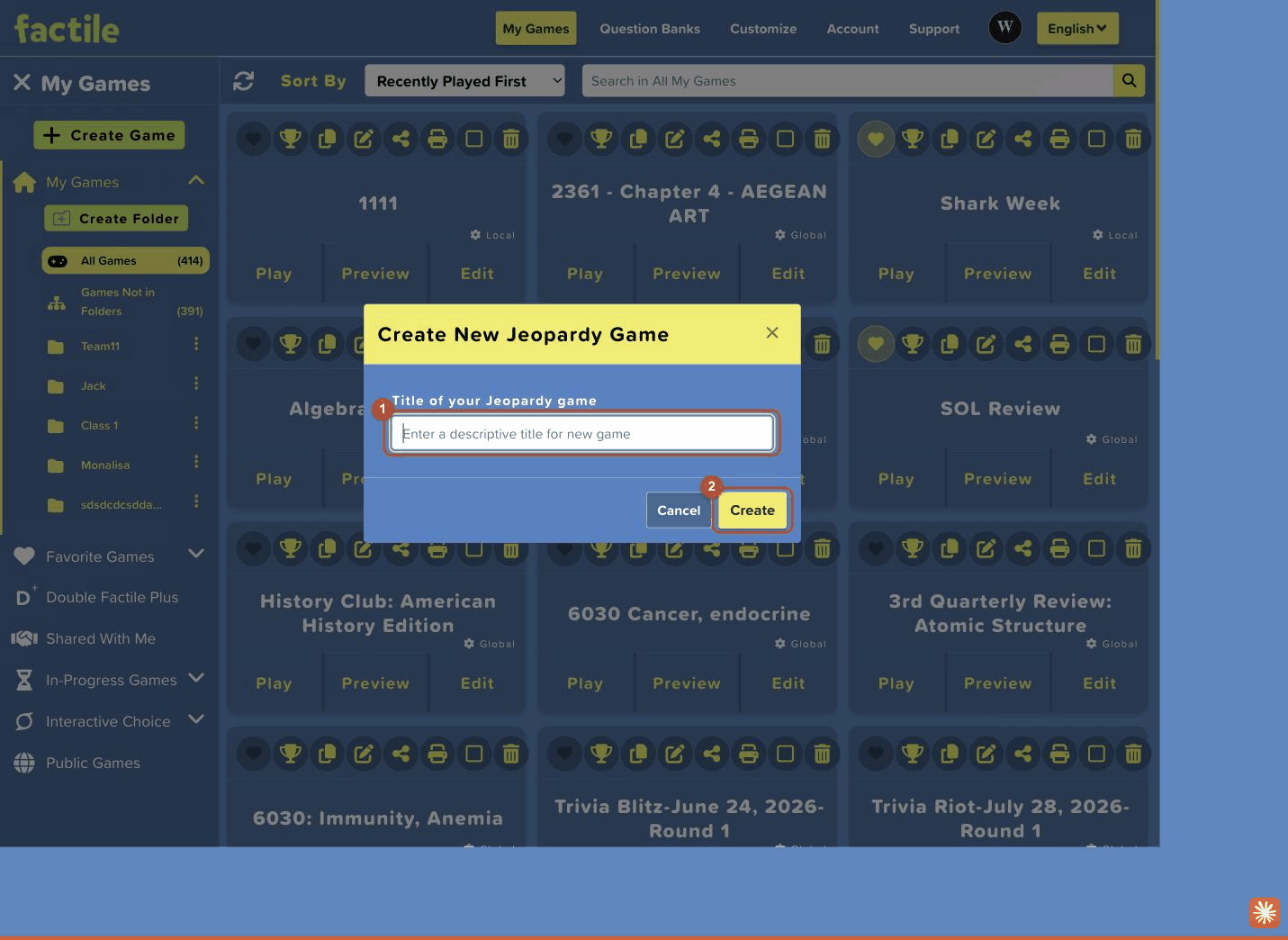Click the refresh games icon beside Sort By
The image size is (1288, 940).
[x=243, y=81]
